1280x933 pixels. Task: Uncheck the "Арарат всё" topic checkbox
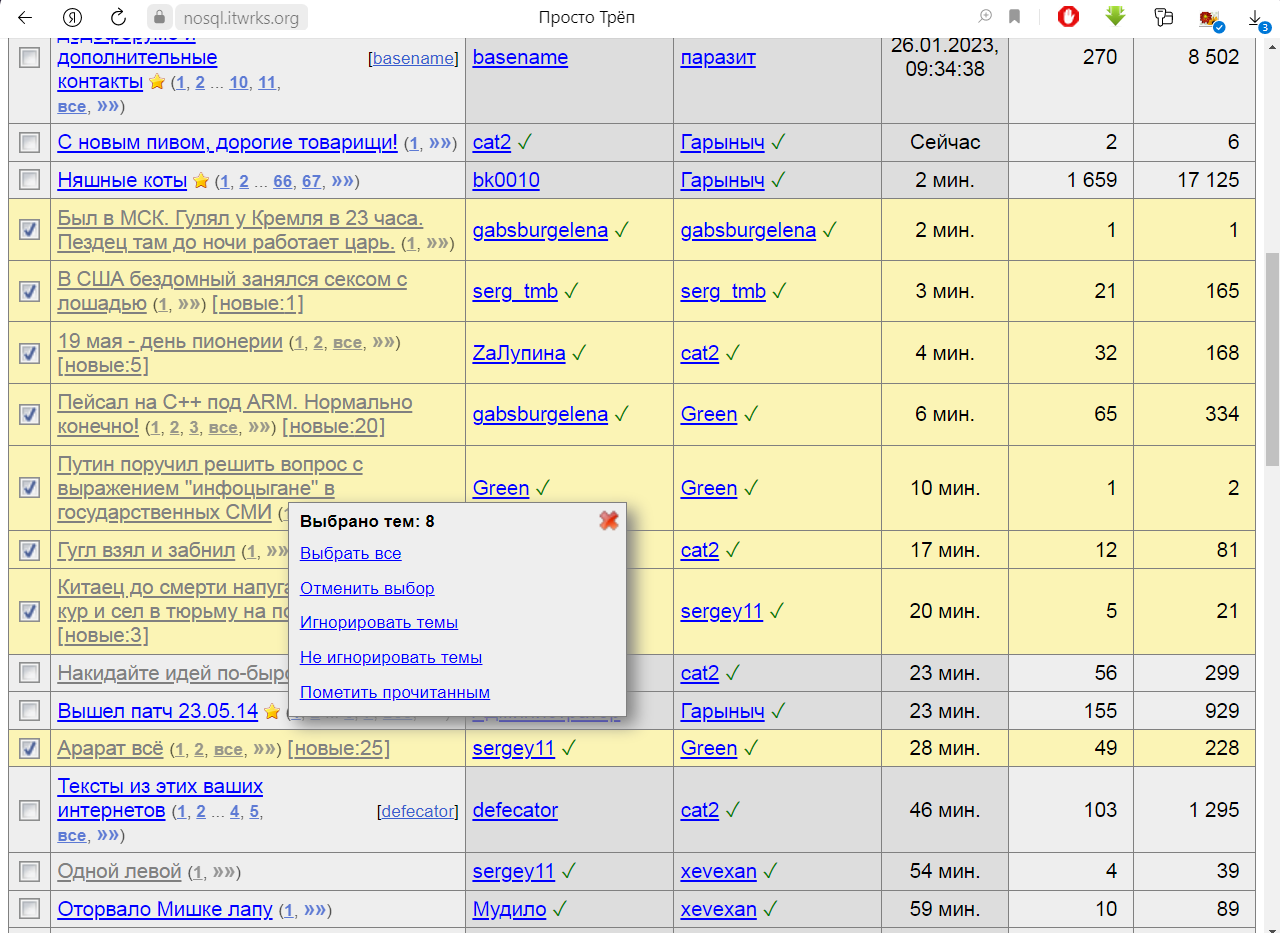[x=30, y=748]
